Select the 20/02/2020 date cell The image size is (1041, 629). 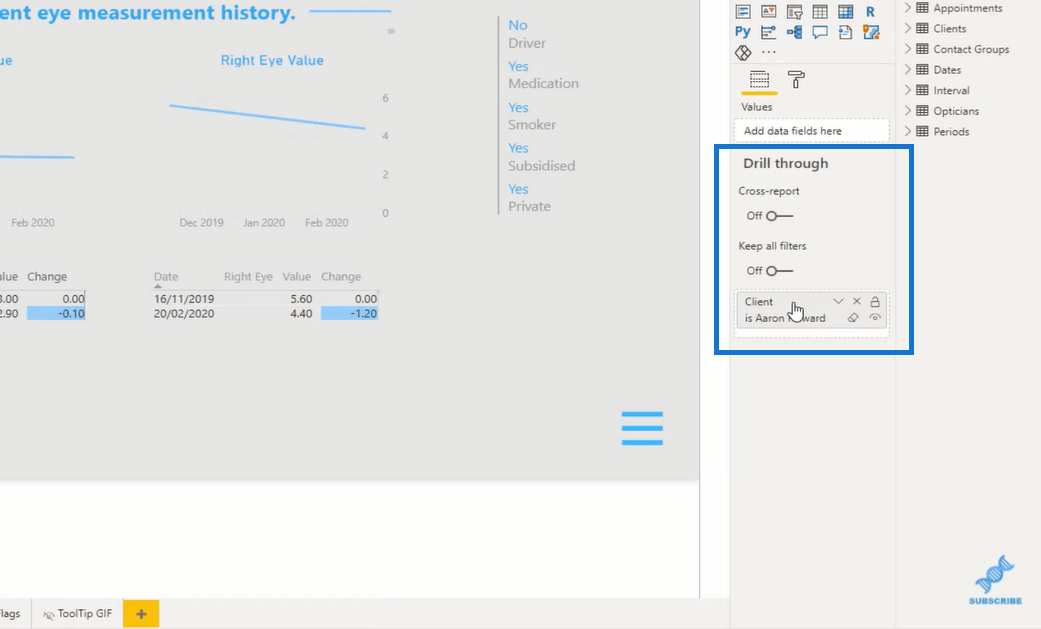tap(184, 314)
